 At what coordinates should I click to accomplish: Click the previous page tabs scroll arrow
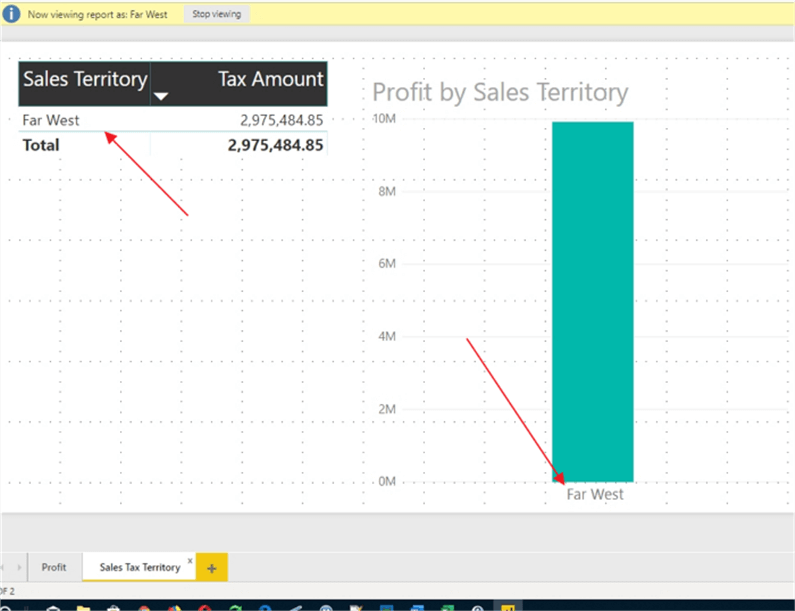pyautogui.click(x=3, y=567)
